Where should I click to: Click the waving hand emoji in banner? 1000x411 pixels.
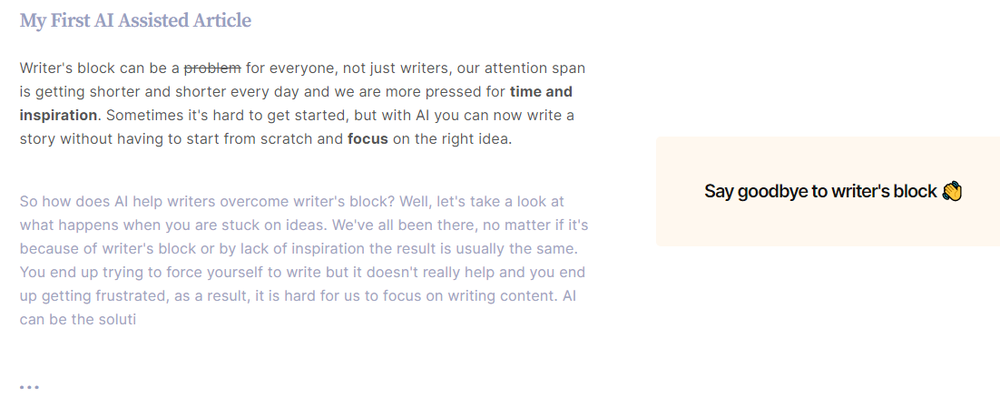point(952,191)
